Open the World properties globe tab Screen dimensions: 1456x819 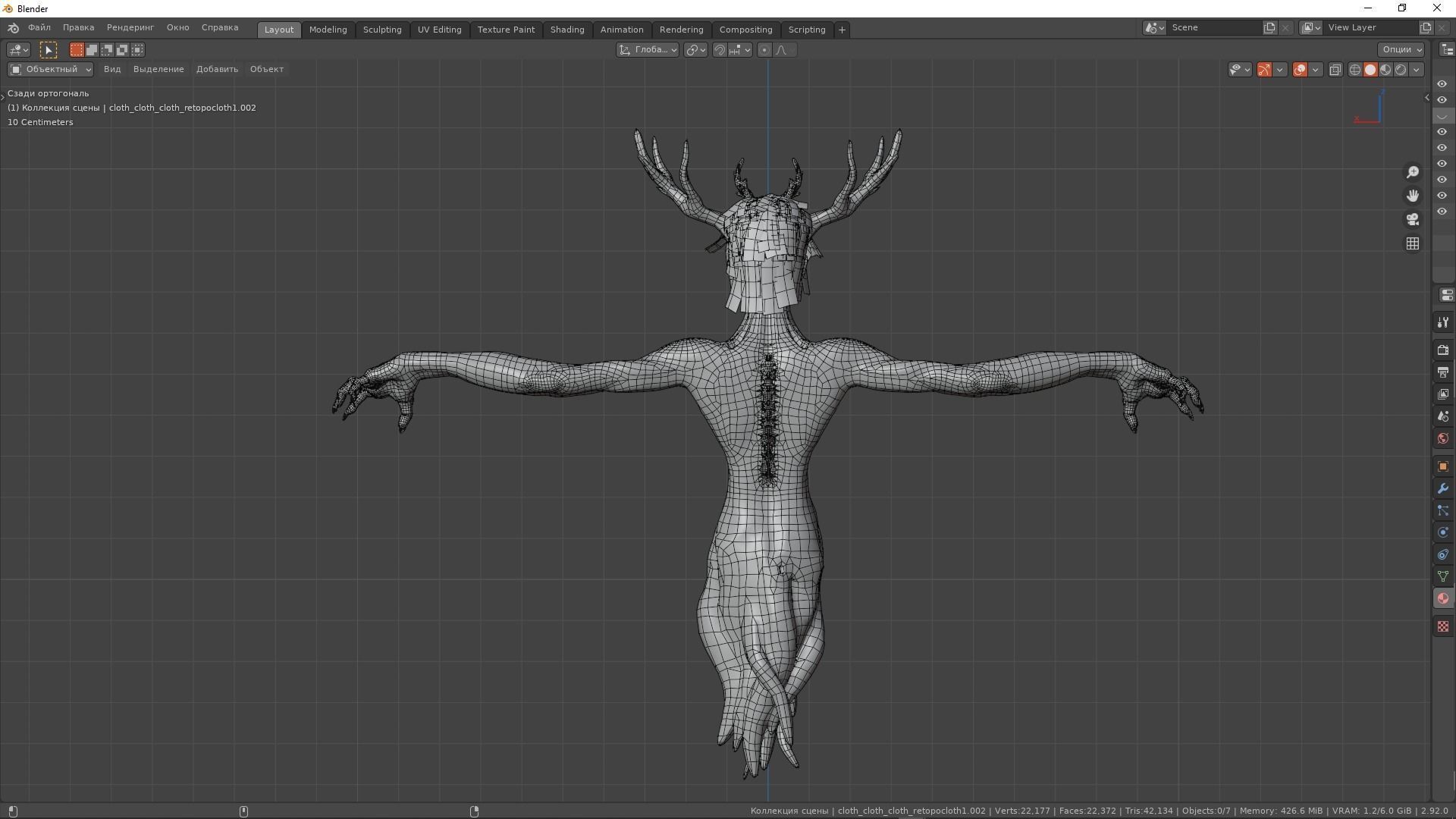1442,438
